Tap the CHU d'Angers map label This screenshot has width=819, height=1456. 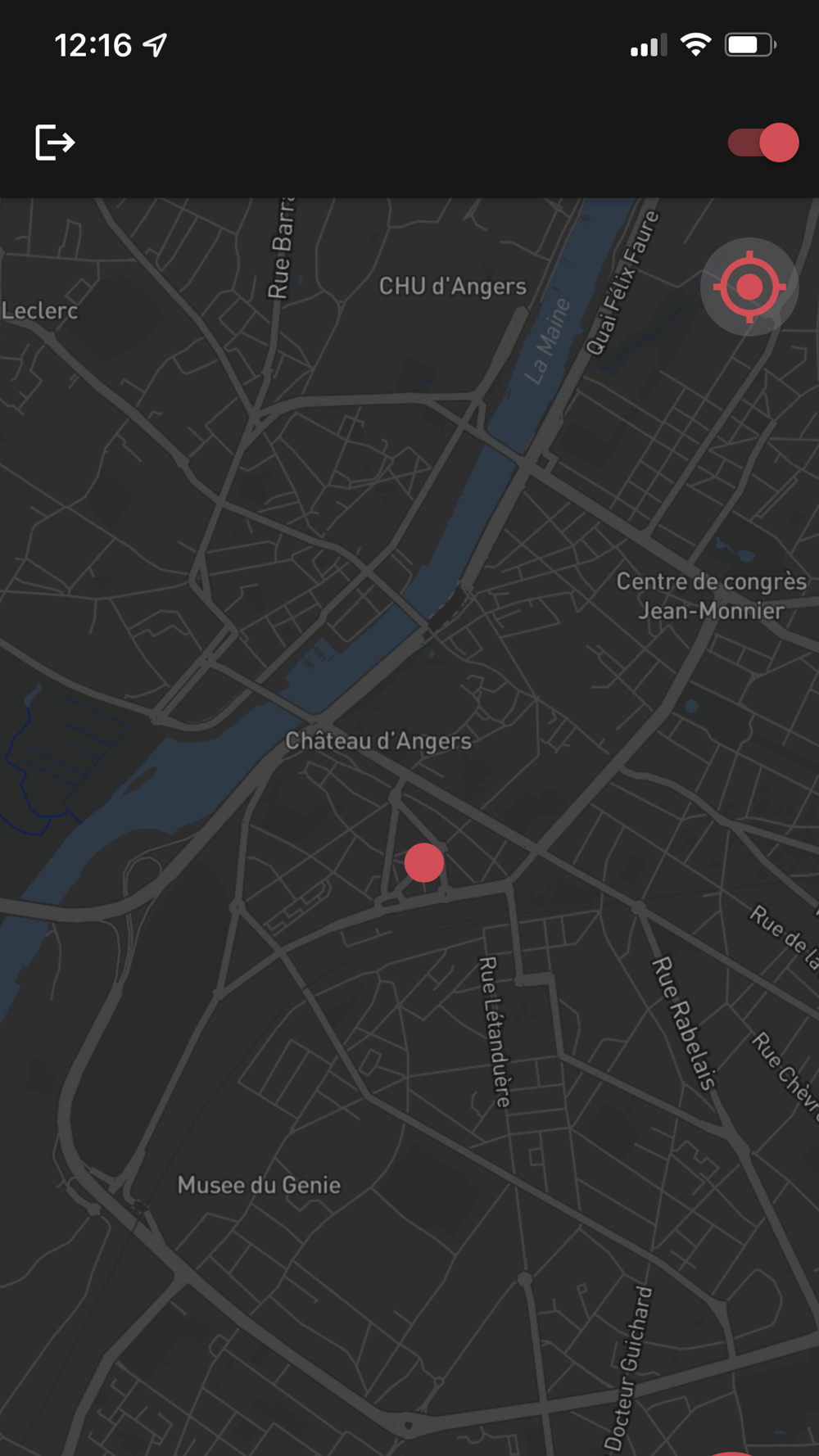click(452, 287)
